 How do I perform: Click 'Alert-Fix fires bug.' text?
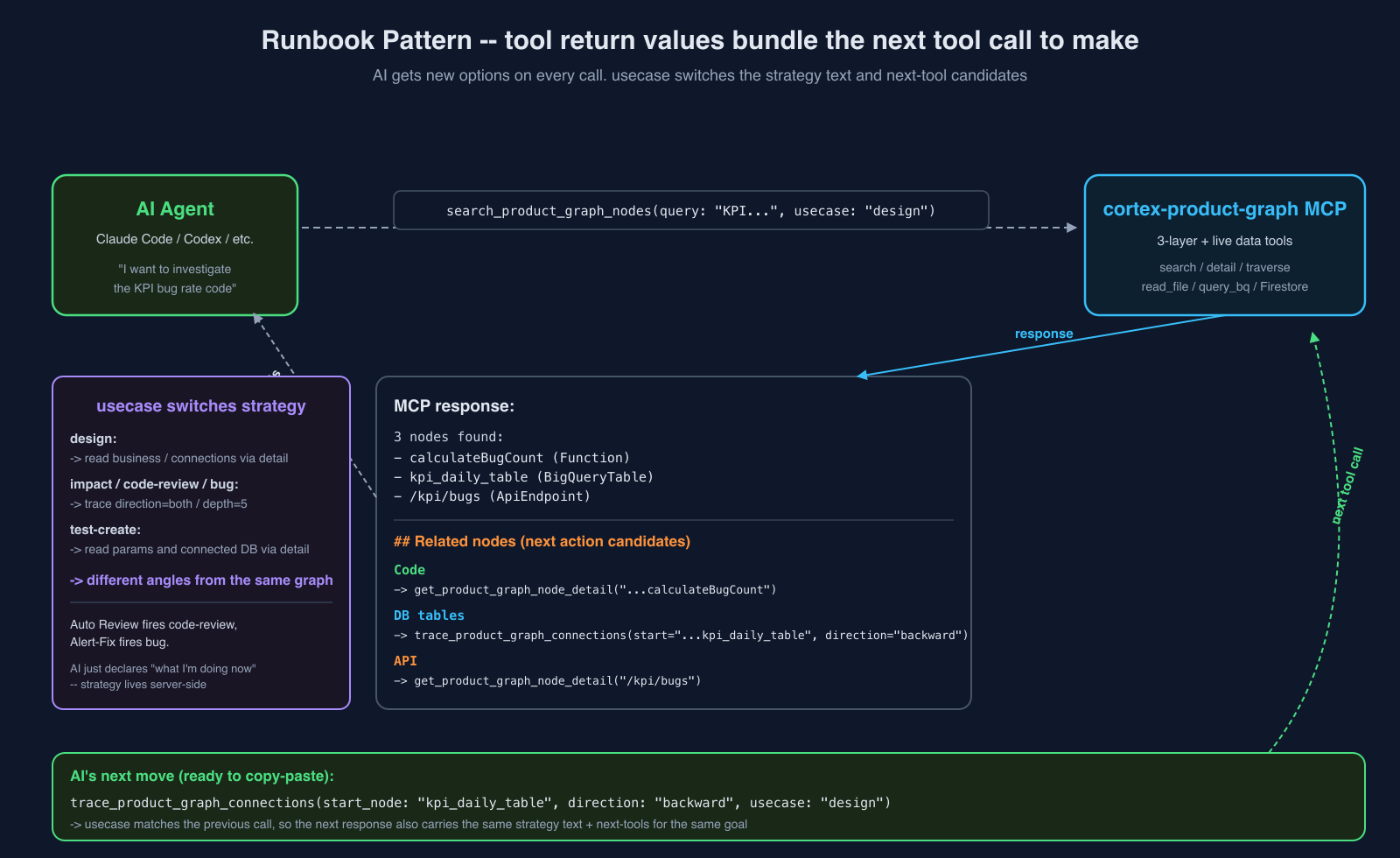point(120,642)
